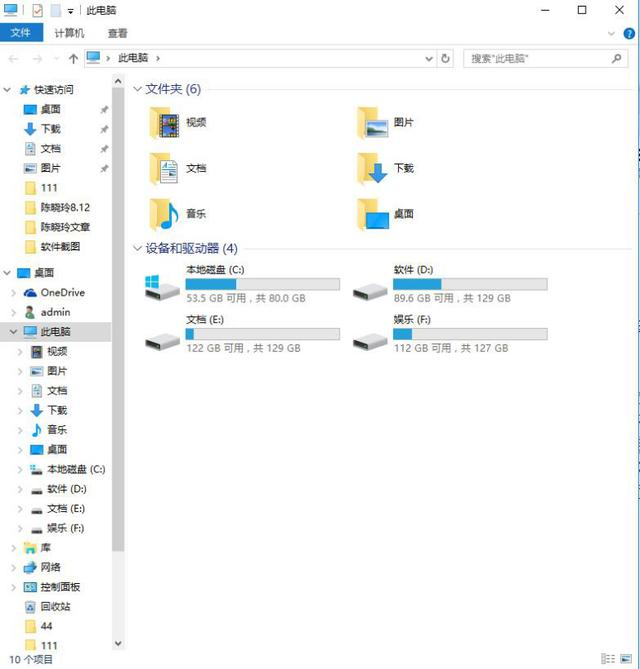The image size is (640, 669).
Task: Click the properties checkmark icon in title bar
Action: click(x=38, y=10)
